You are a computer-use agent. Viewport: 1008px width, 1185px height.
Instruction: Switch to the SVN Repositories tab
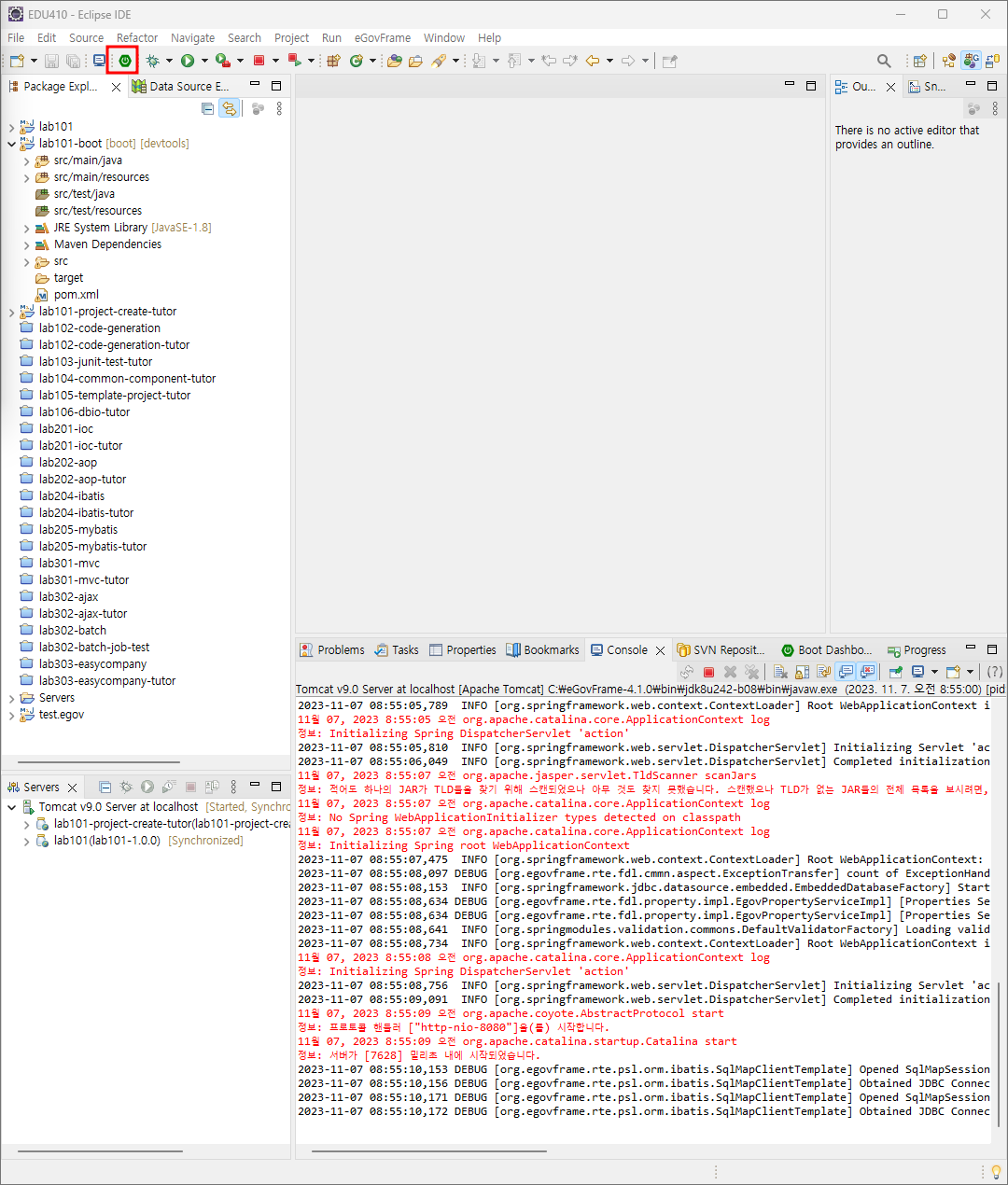click(721, 650)
